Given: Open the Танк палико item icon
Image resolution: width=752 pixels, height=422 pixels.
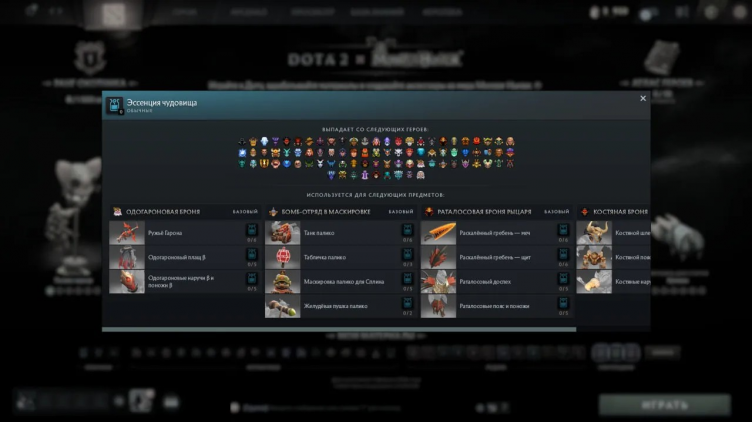Looking at the screenshot, I should [283, 233].
